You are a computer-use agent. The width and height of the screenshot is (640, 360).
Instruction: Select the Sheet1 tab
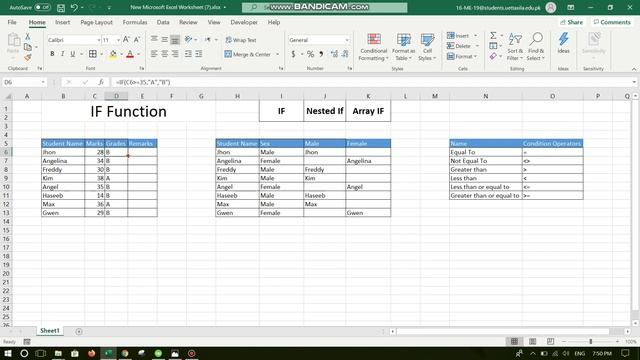[50, 331]
